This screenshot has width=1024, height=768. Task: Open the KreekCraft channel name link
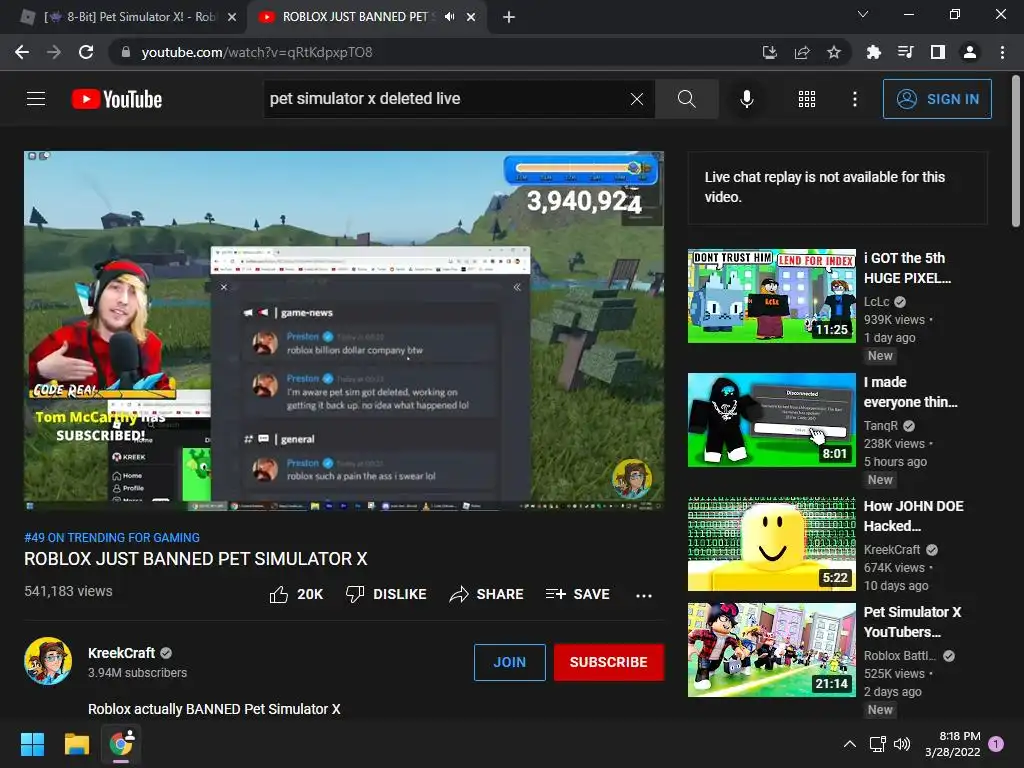(121, 653)
